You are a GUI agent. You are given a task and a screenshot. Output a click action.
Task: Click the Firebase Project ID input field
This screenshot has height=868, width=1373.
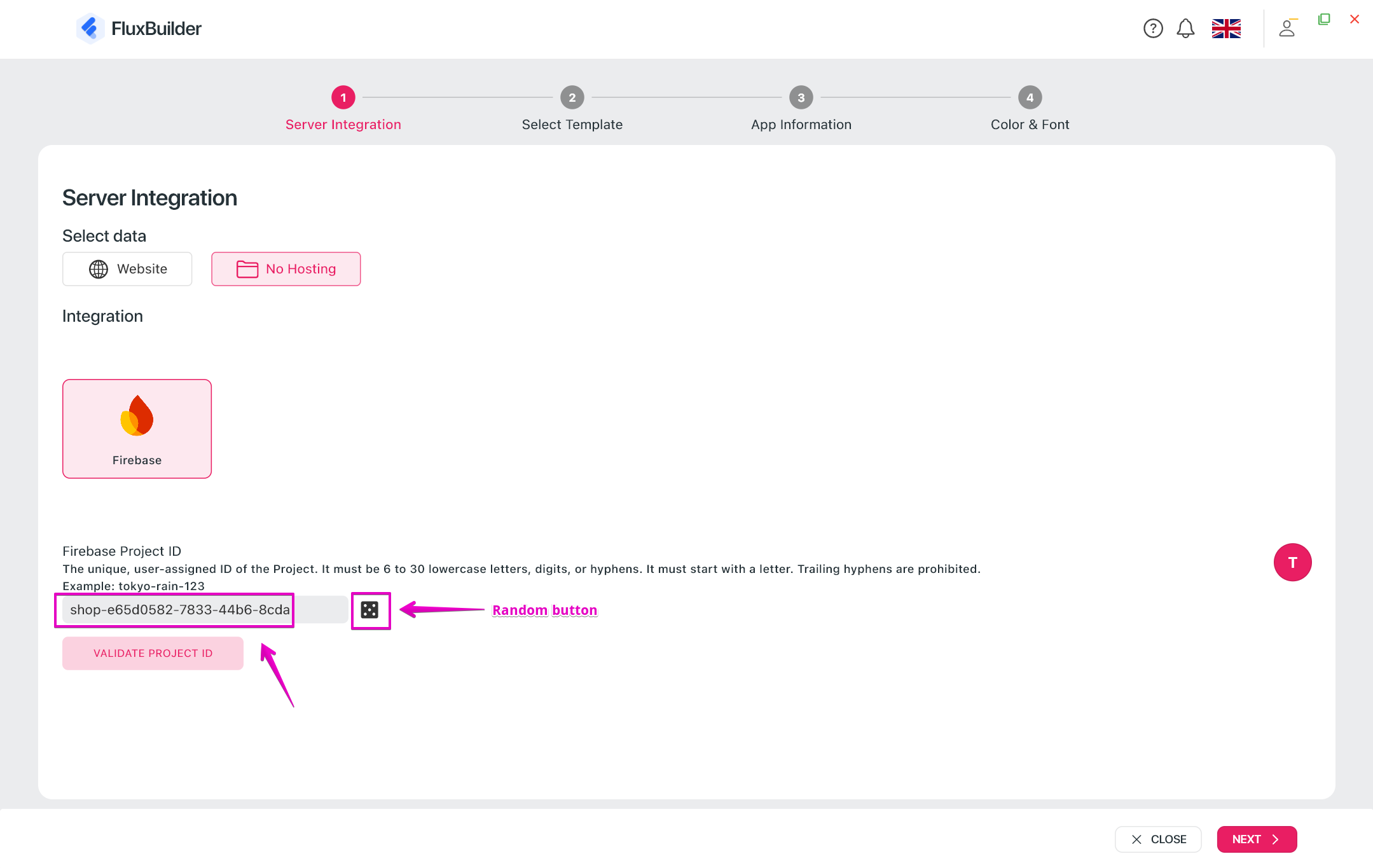point(205,610)
